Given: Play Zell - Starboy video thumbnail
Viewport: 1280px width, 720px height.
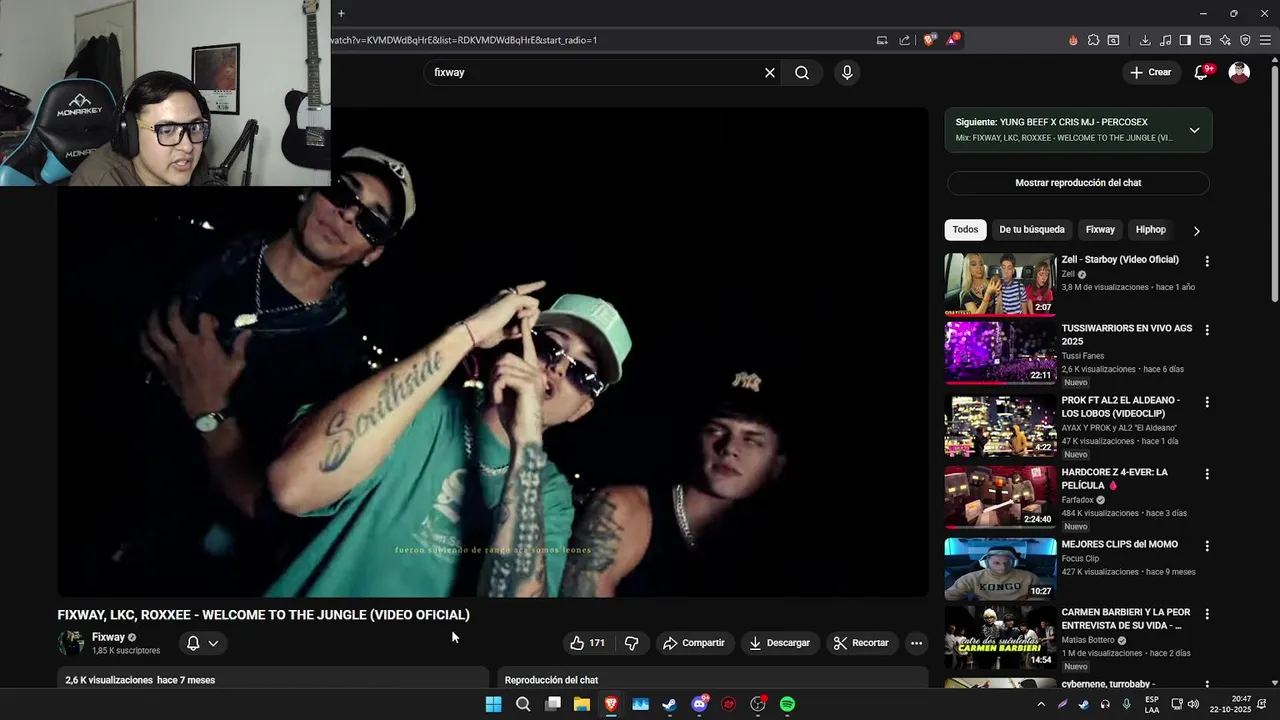Looking at the screenshot, I should (x=1000, y=284).
